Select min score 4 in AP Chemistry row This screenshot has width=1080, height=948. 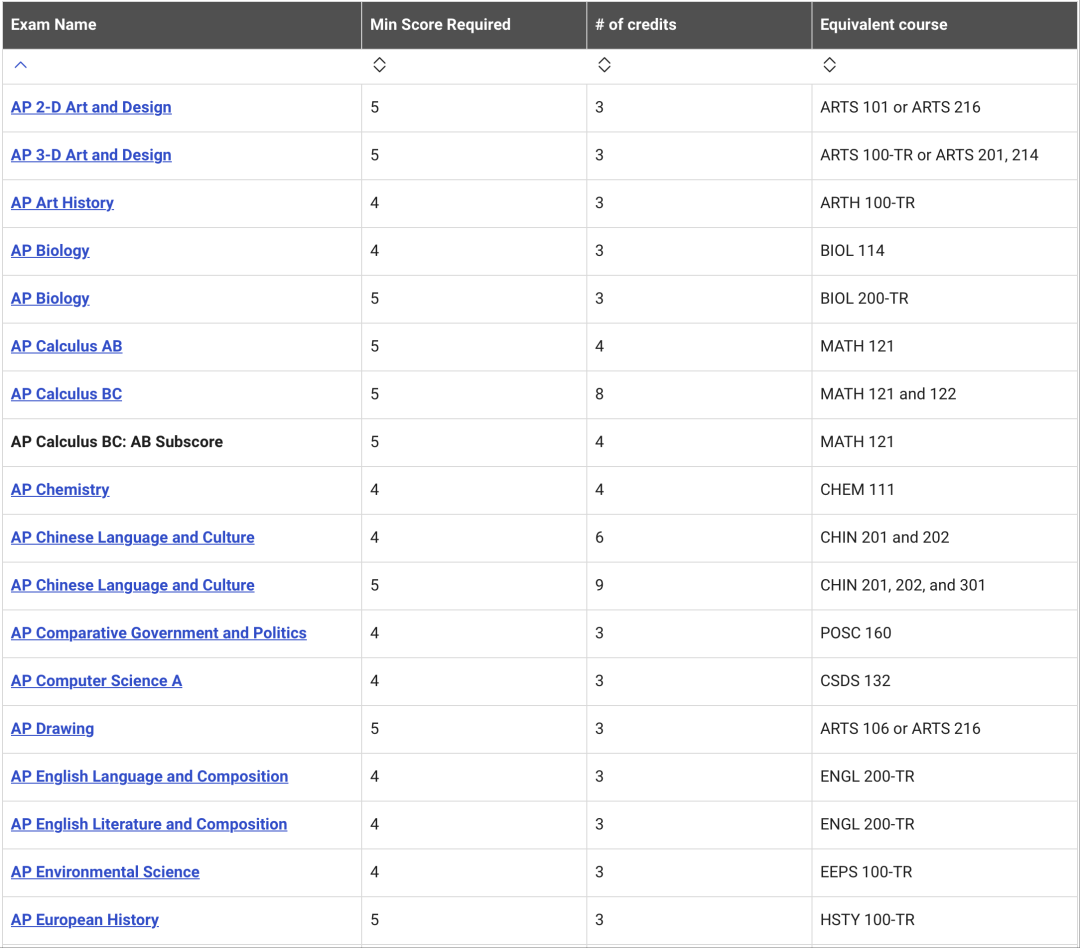point(474,490)
